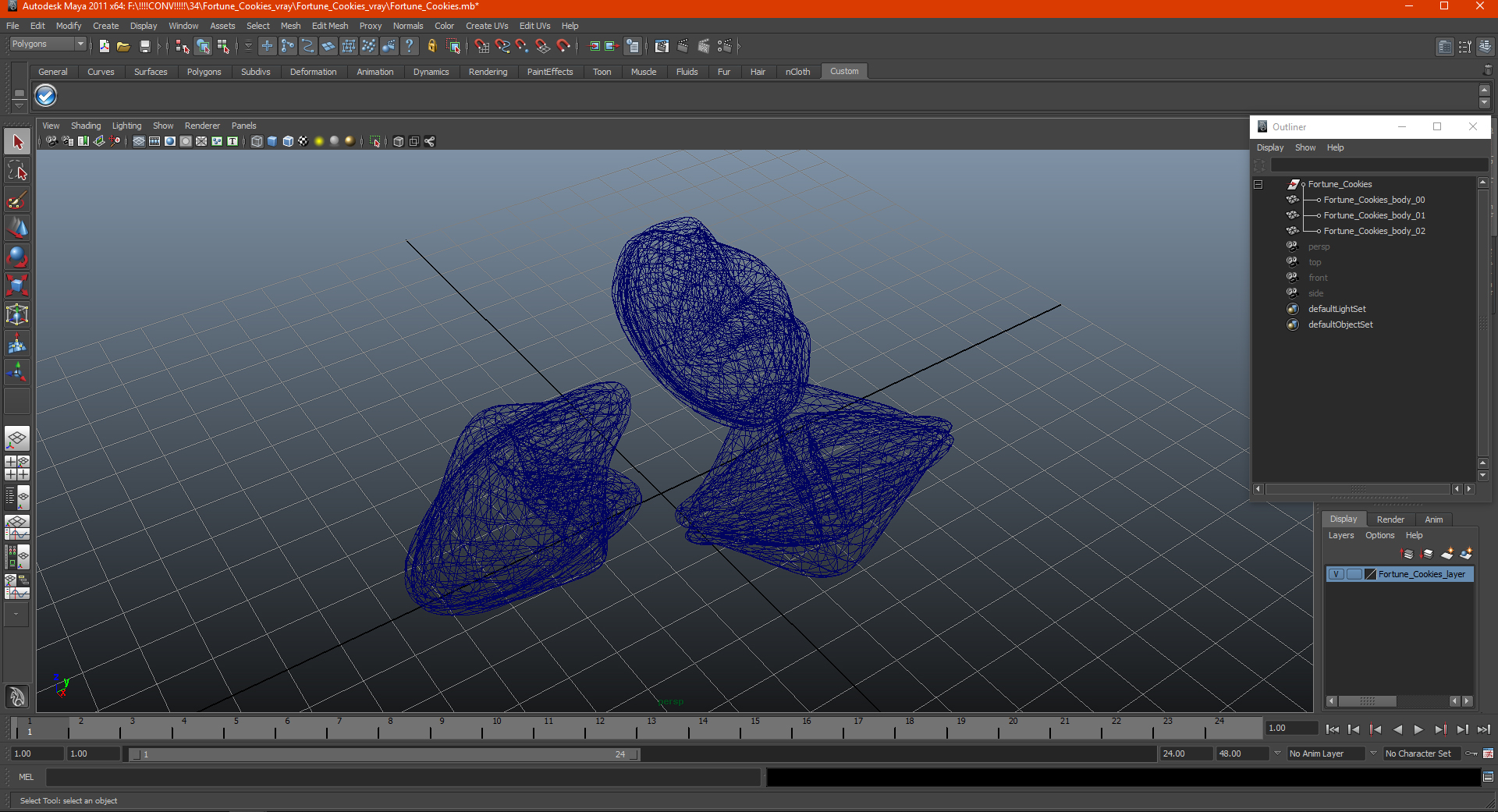The width and height of the screenshot is (1498, 812).
Task: Use all lights yellow sphere icon
Action: (x=319, y=141)
